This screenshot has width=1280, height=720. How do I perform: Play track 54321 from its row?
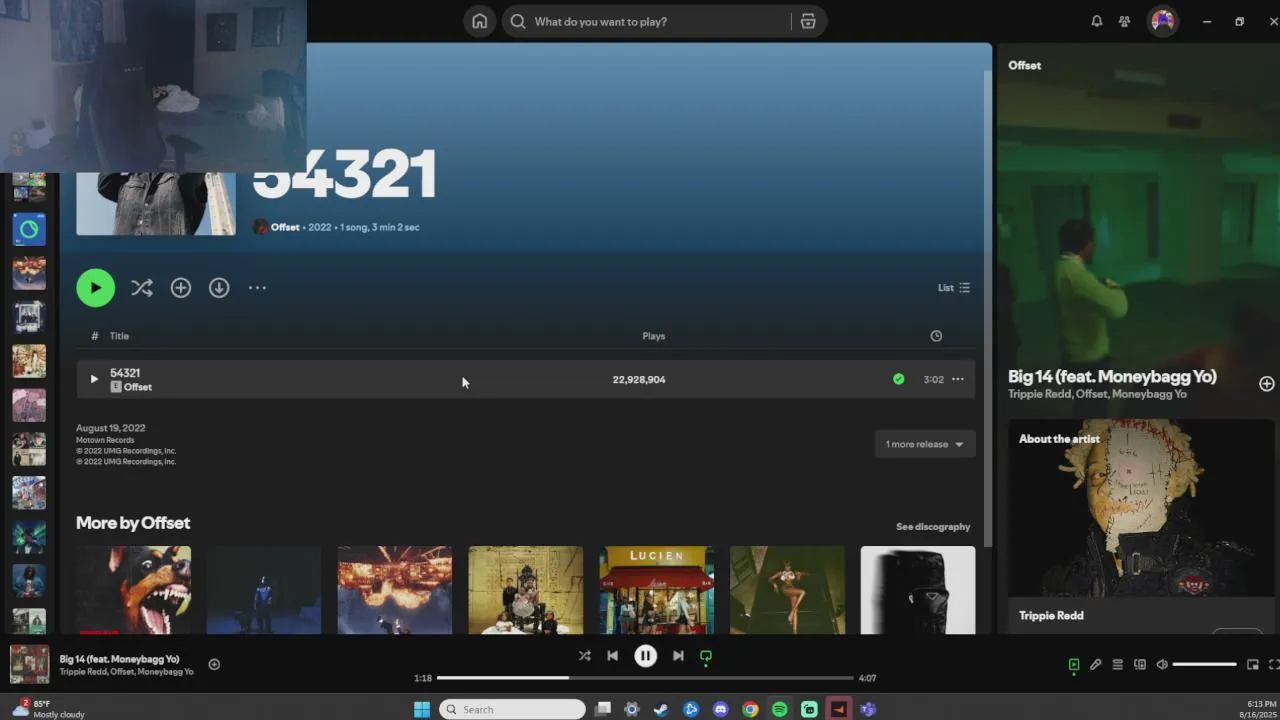click(x=94, y=379)
